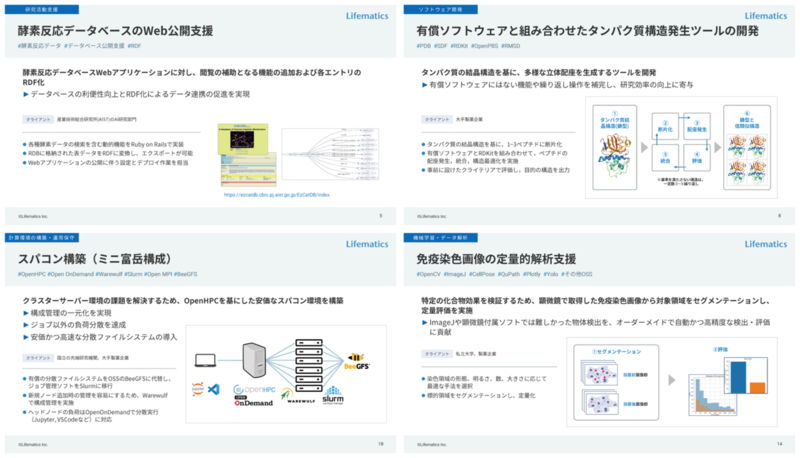The width and height of the screenshot is (800, 458).
Task: Click the histogram plot in the evaluation panel
Action: pyautogui.click(x=712, y=395)
